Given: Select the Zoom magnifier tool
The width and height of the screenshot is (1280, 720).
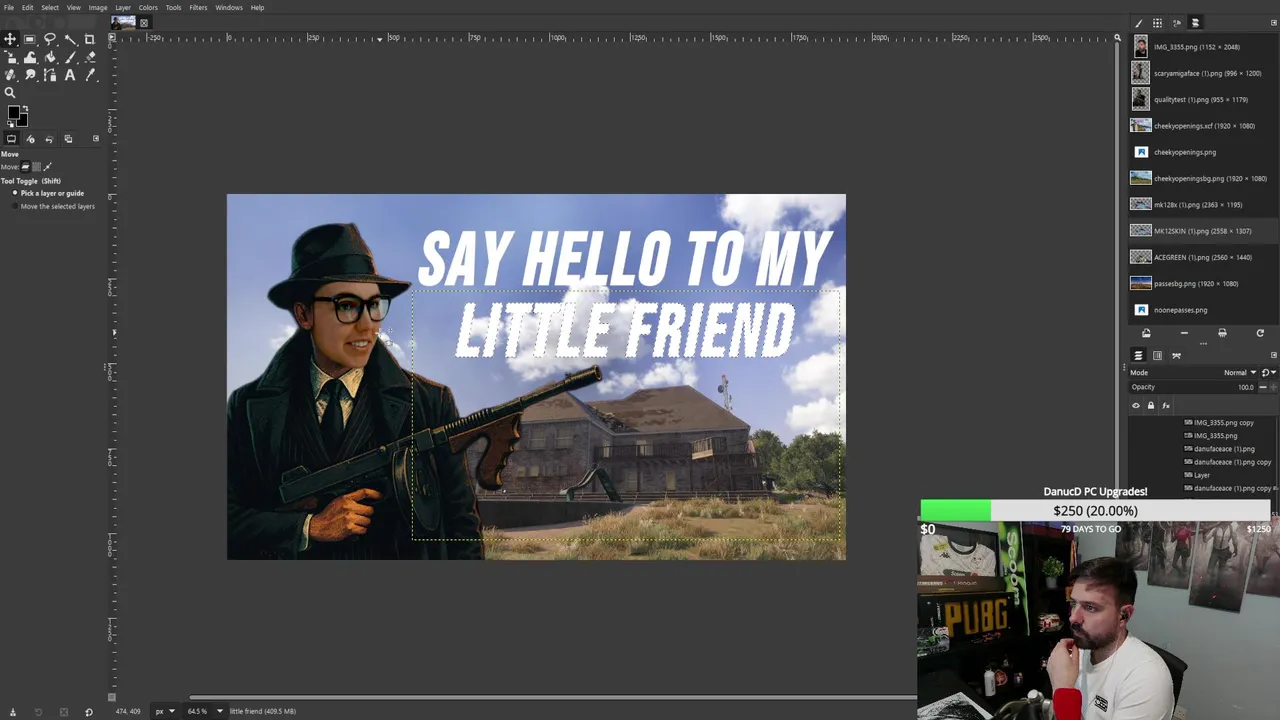Looking at the screenshot, I should tap(10, 93).
